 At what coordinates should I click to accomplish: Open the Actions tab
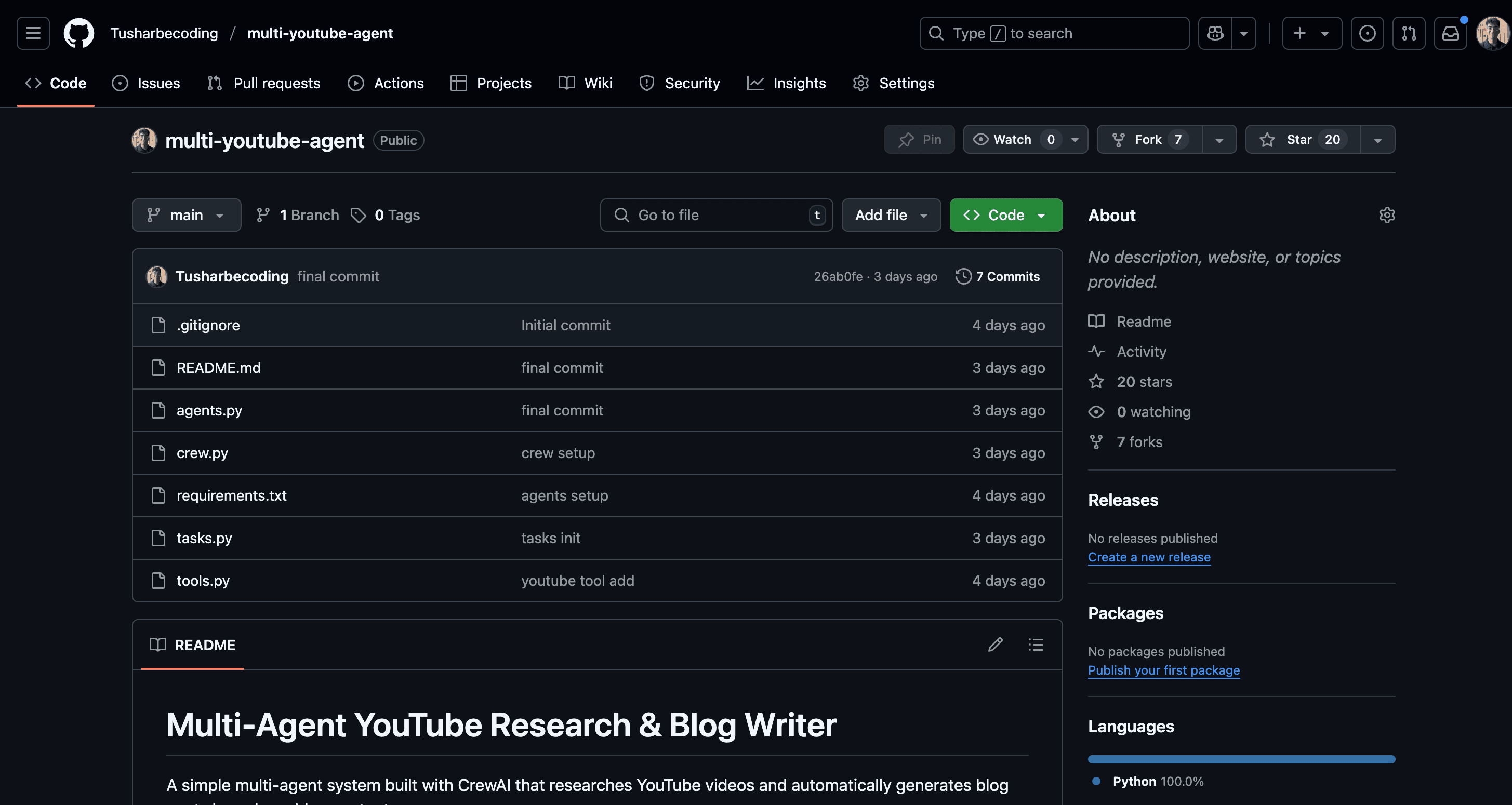386,83
